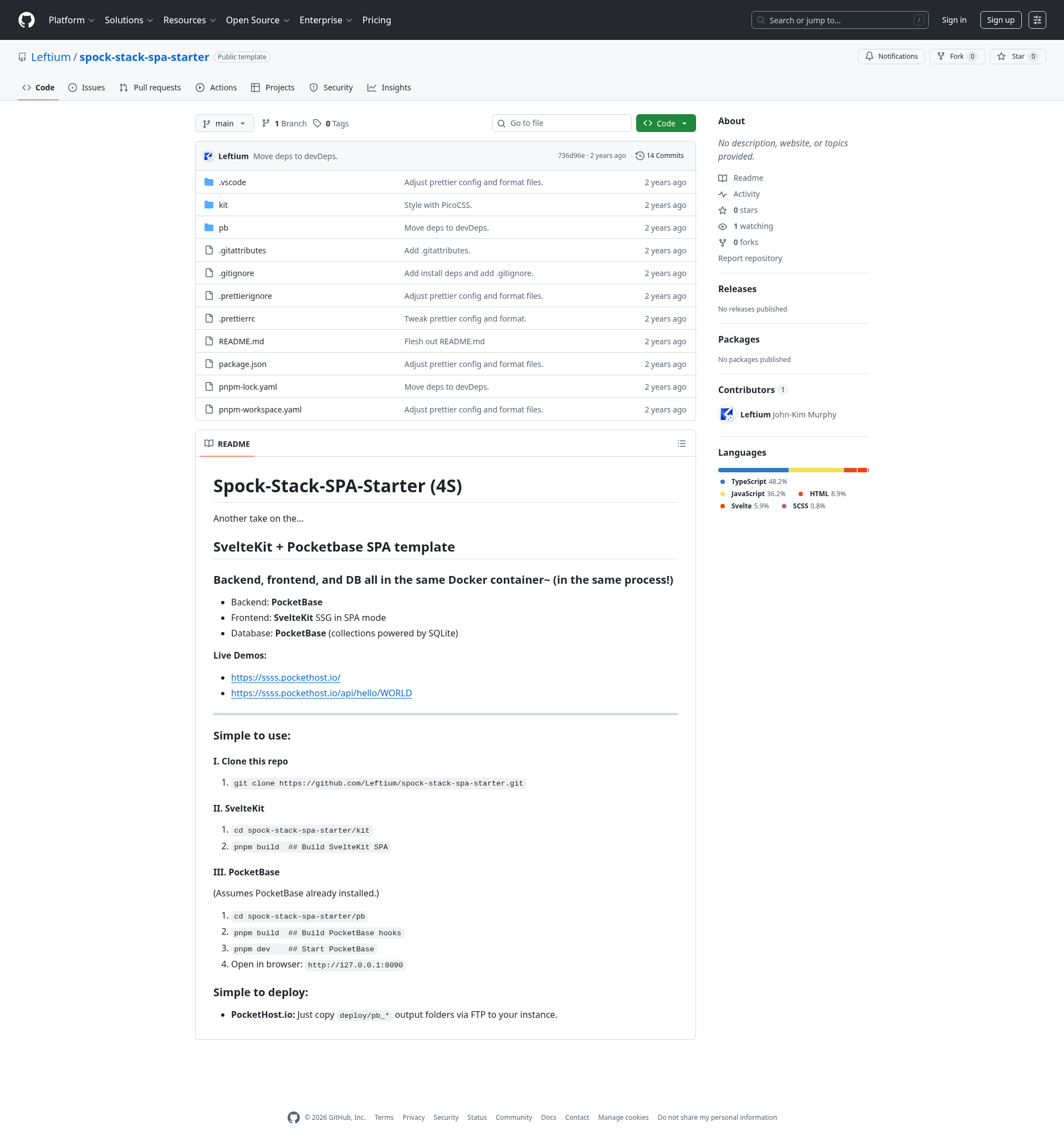Screen dimensions: 1064x1147
Task: Open the footer Privacy link
Action: 413,1117
